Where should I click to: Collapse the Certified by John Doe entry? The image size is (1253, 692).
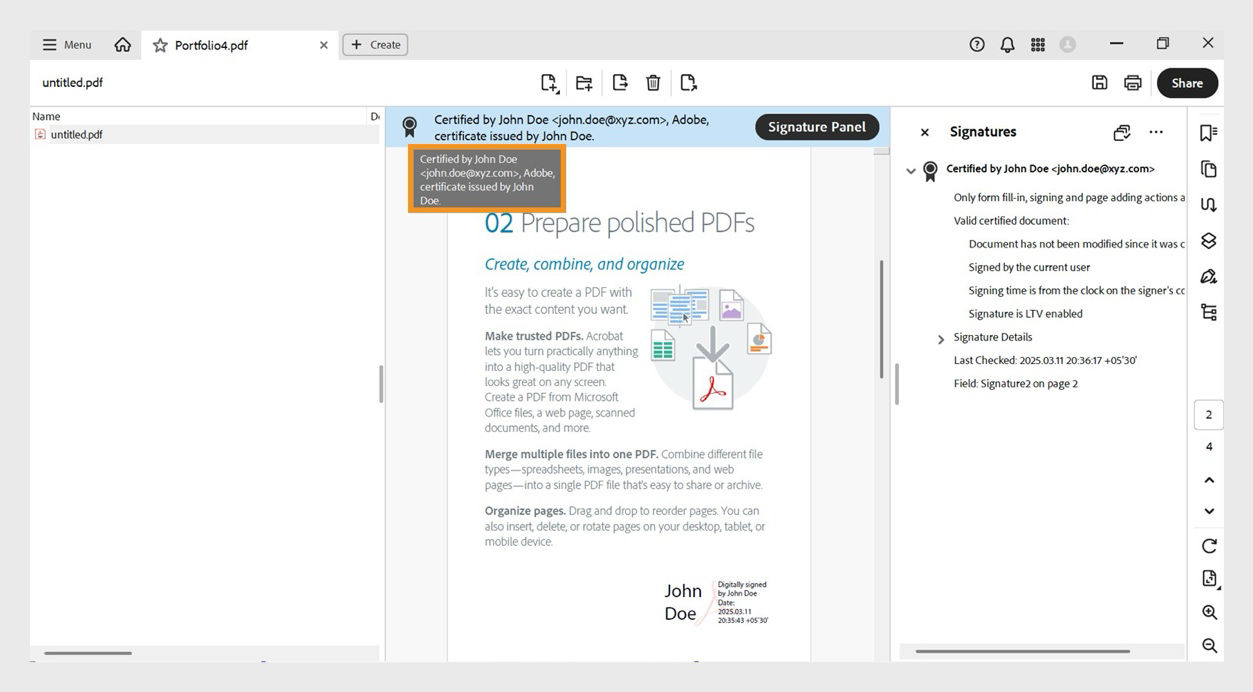tap(911, 170)
